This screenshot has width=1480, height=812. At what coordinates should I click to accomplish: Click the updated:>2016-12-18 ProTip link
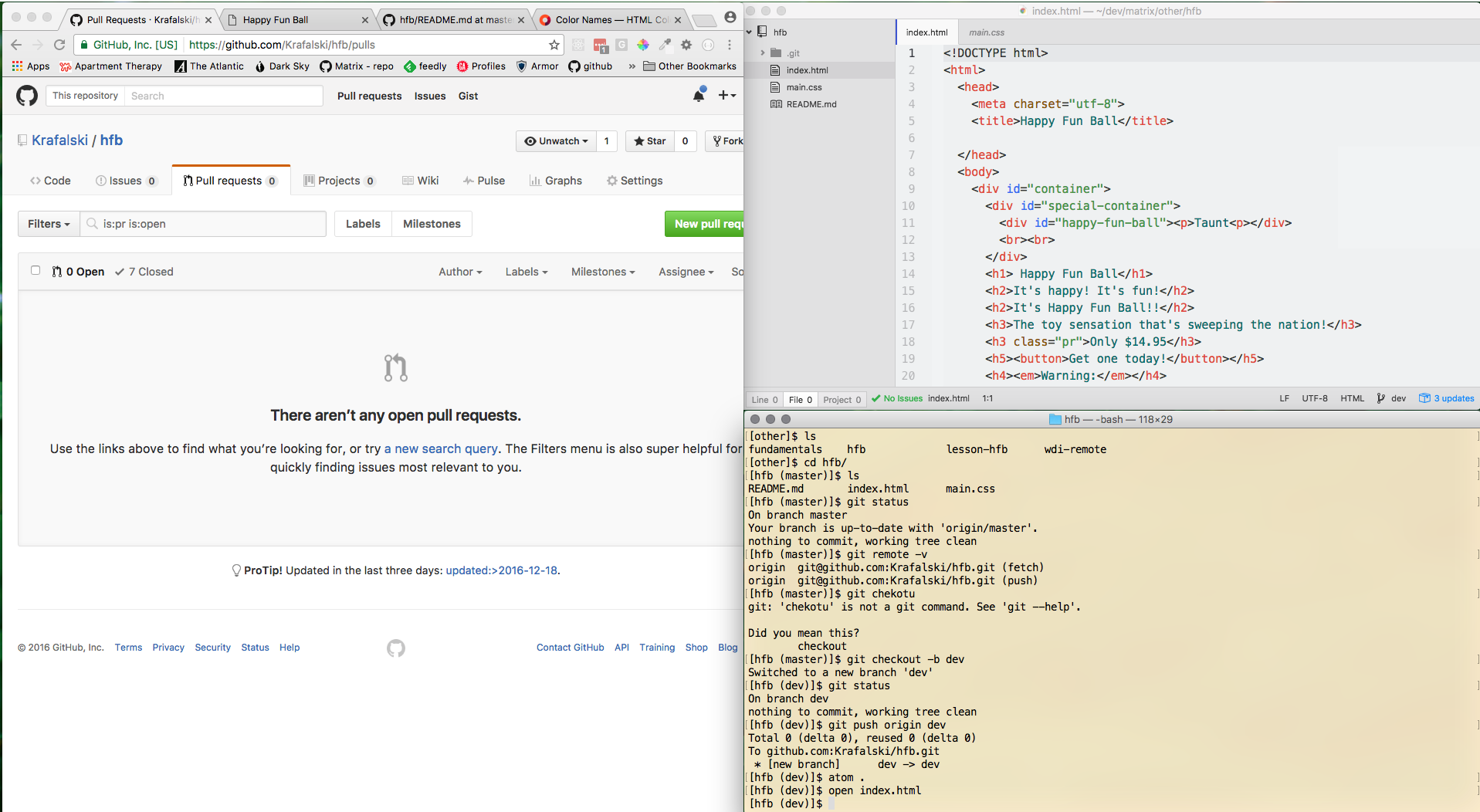click(501, 570)
